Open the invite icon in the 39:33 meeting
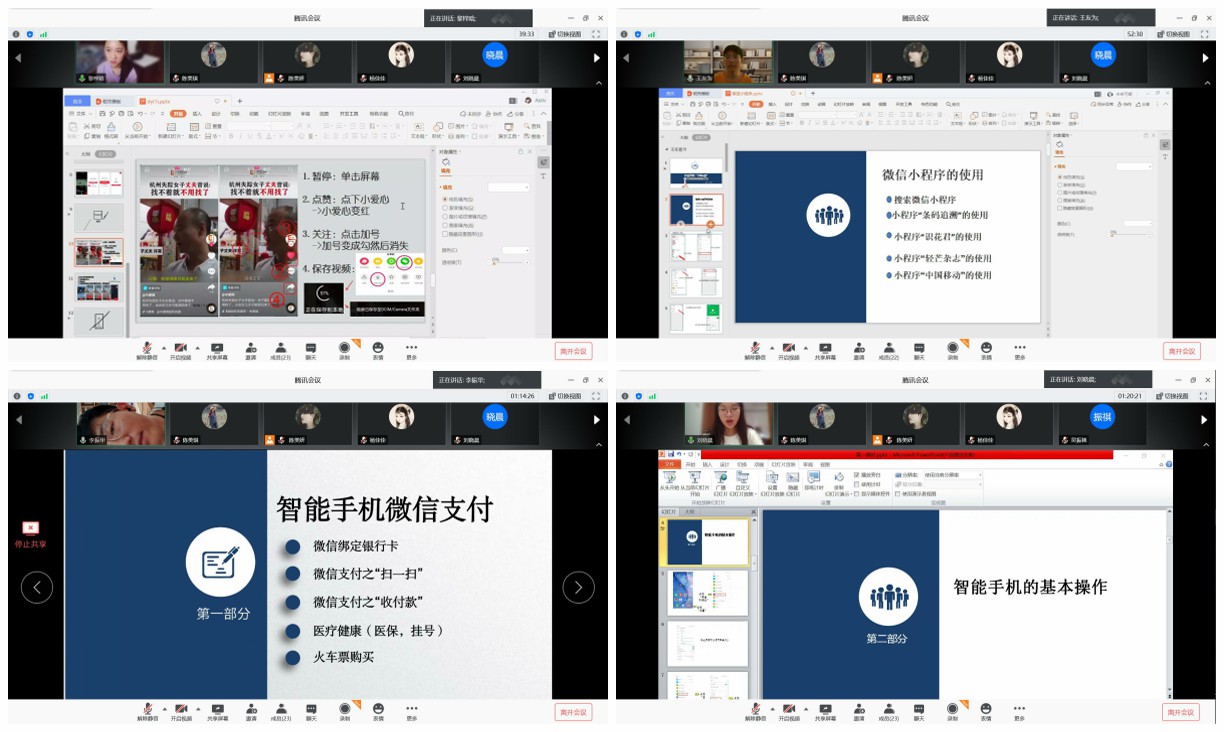Viewport: 1224px width, 732px height. coord(251,350)
